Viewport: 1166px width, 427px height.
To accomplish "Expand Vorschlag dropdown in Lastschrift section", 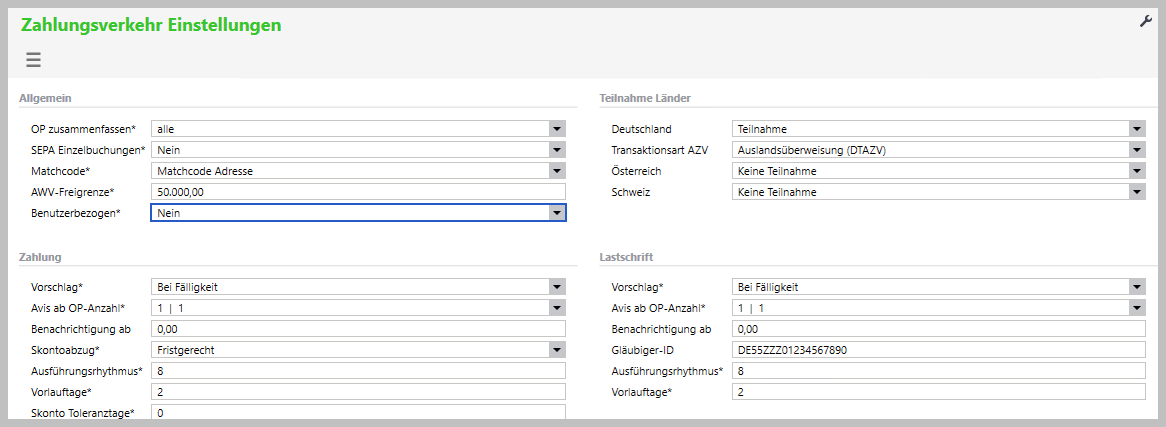I will click(1137, 287).
